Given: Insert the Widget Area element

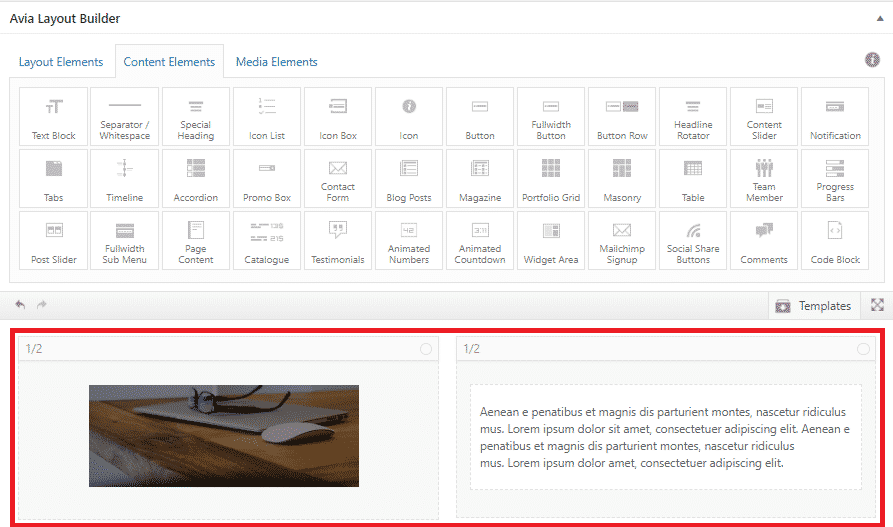Looking at the screenshot, I should (551, 240).
